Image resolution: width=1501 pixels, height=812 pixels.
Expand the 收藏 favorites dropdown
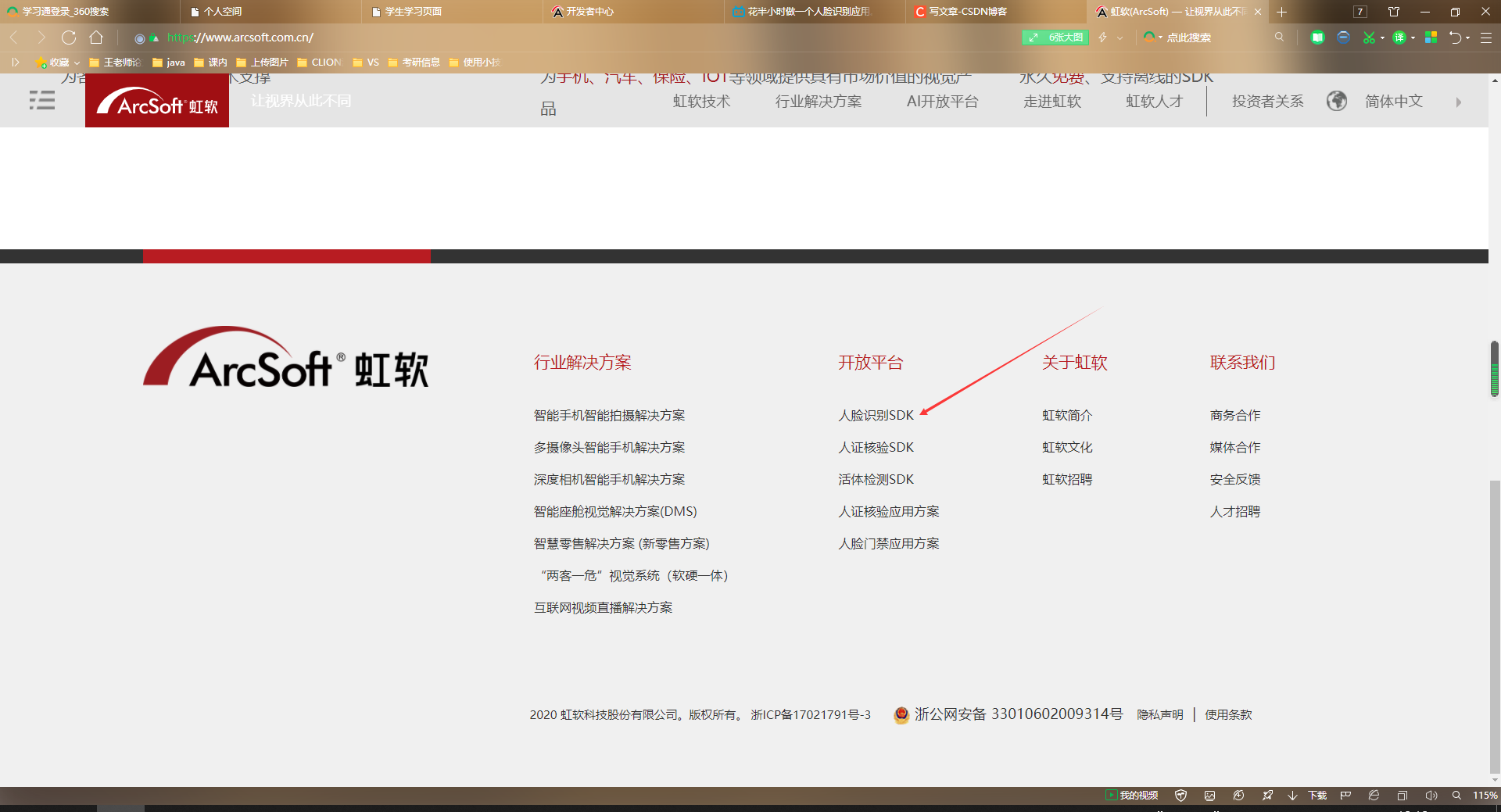coord(77,63)
